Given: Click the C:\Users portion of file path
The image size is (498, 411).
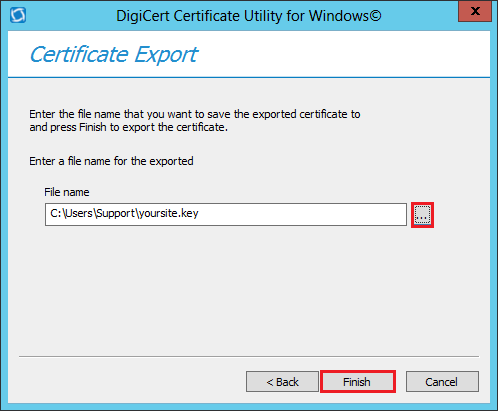Looking at the screenshot, I should pos(71,213).
